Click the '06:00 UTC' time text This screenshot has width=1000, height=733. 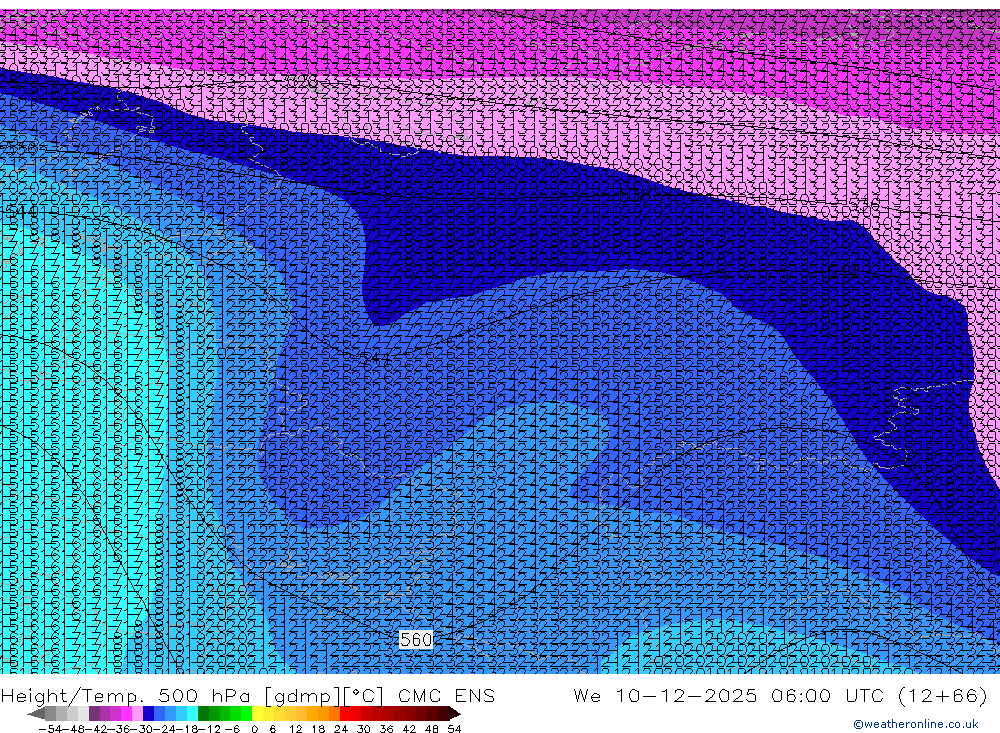827,696
